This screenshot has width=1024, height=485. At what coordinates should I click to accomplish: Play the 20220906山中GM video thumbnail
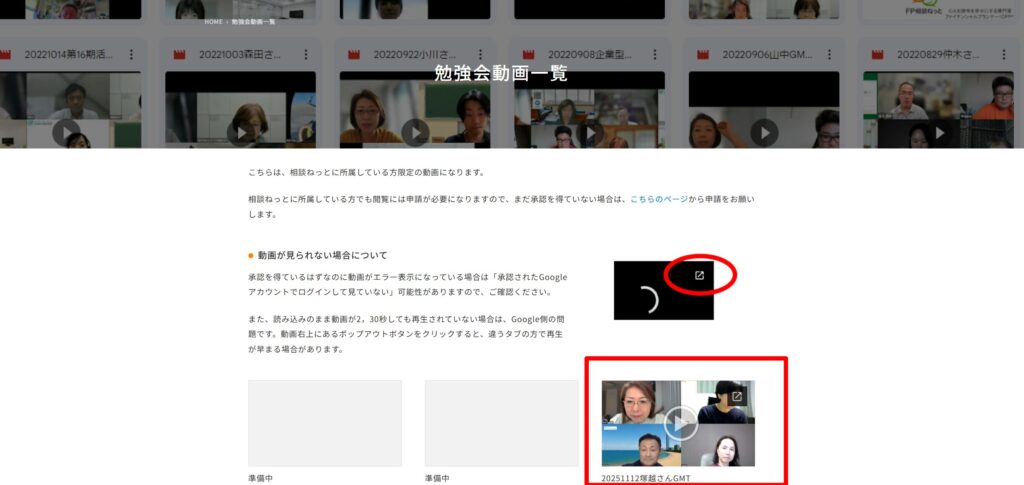[764, 131]
